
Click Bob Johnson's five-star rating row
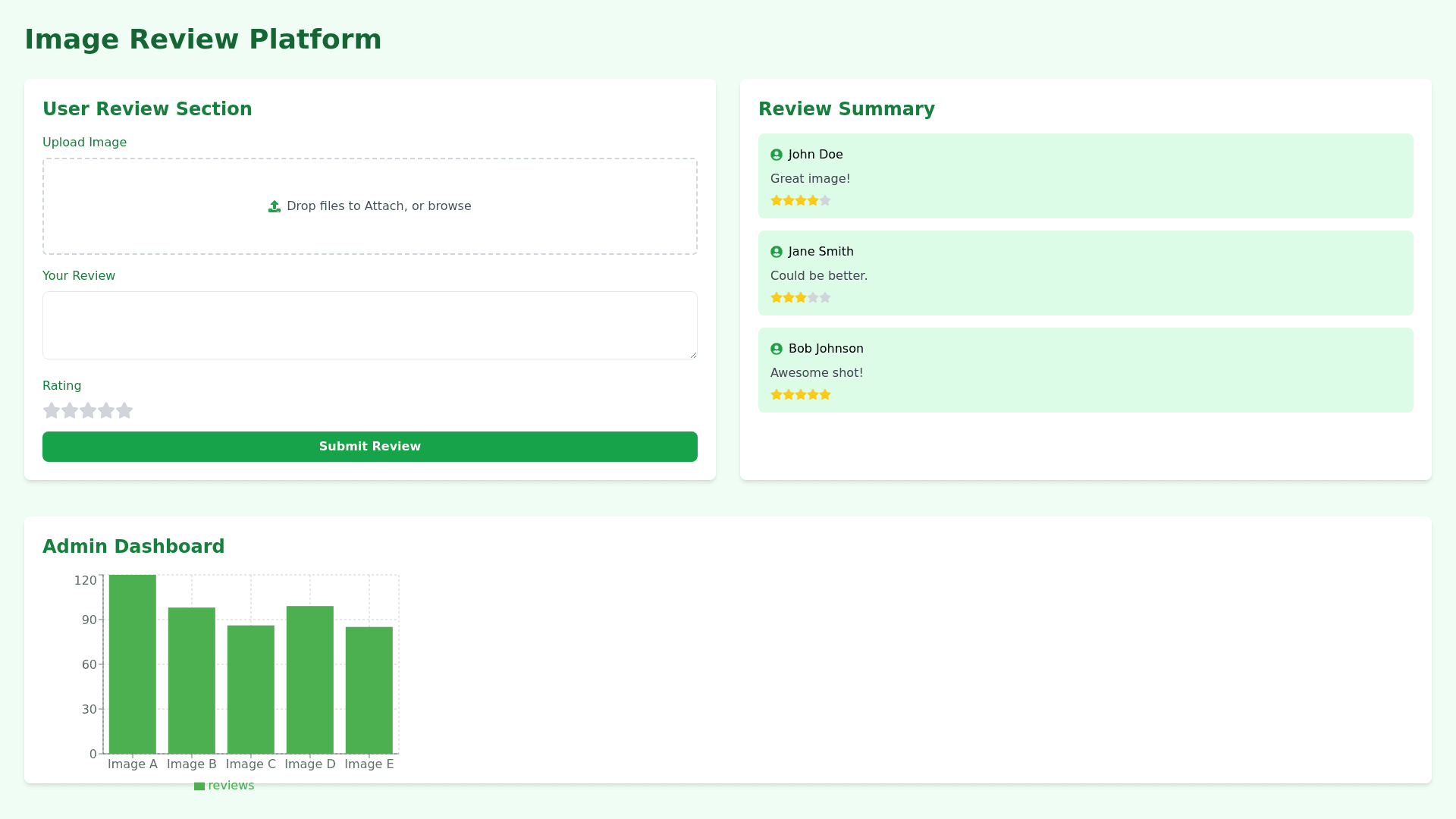(801, 394)
